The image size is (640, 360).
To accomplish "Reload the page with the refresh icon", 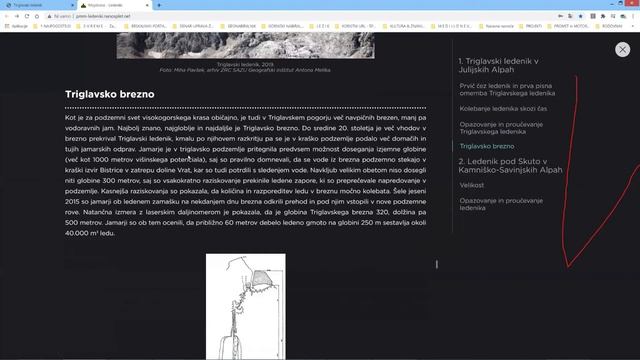I will pyautogui.click(x=27, y=16).
